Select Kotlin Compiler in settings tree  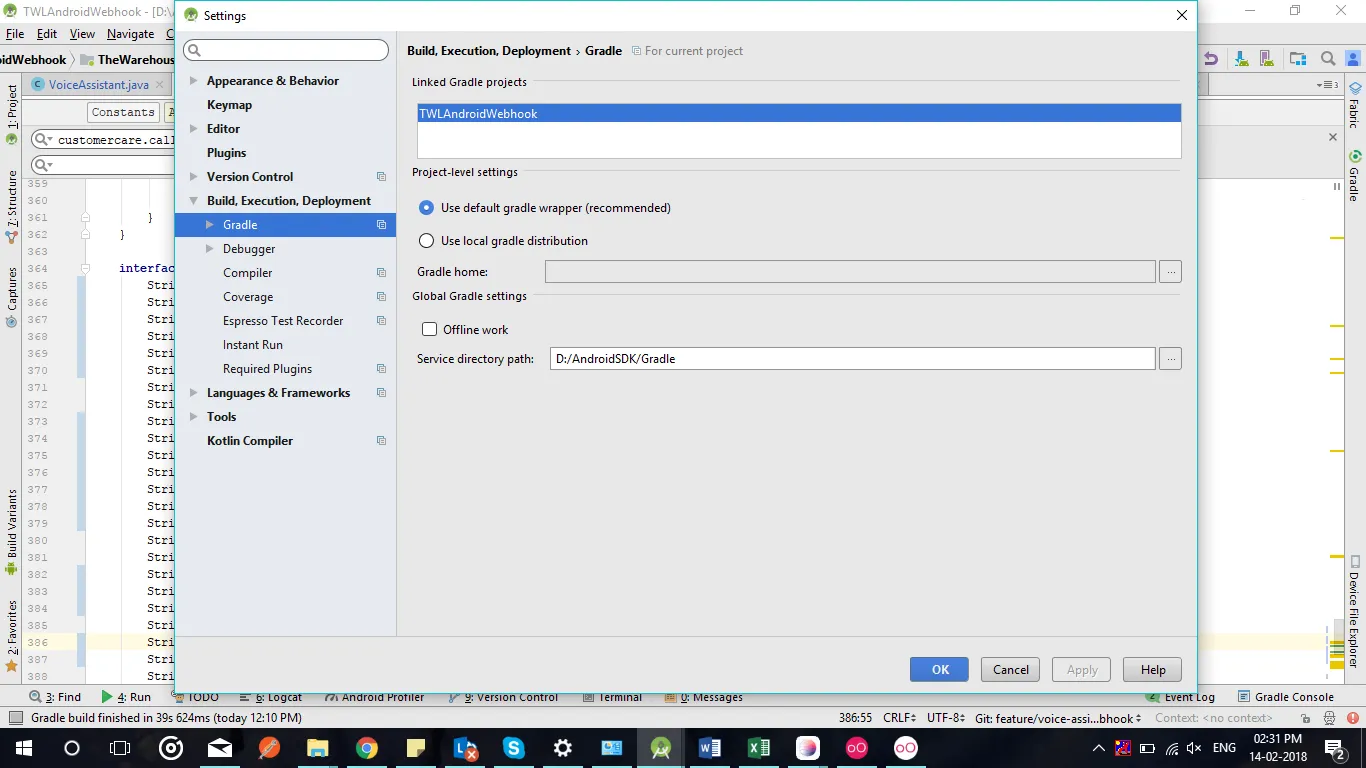click(250, 441)
